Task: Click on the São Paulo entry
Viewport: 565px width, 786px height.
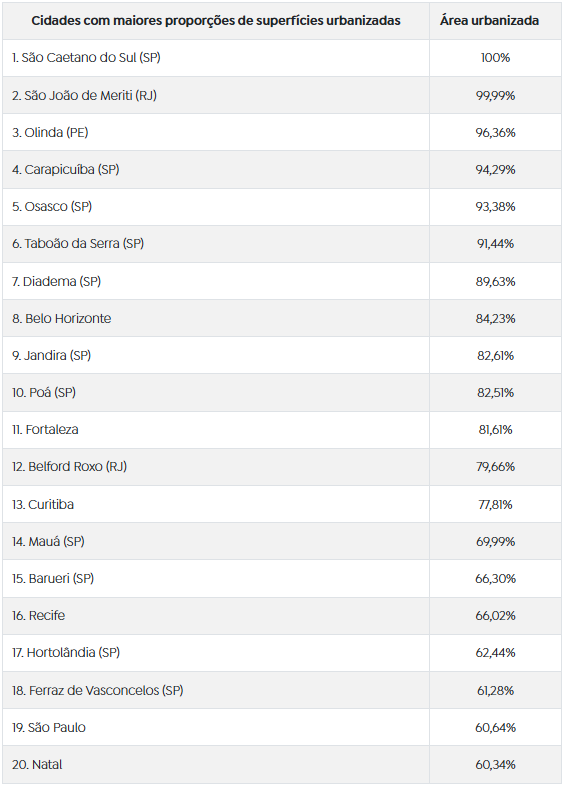Action: click(49, 727)
